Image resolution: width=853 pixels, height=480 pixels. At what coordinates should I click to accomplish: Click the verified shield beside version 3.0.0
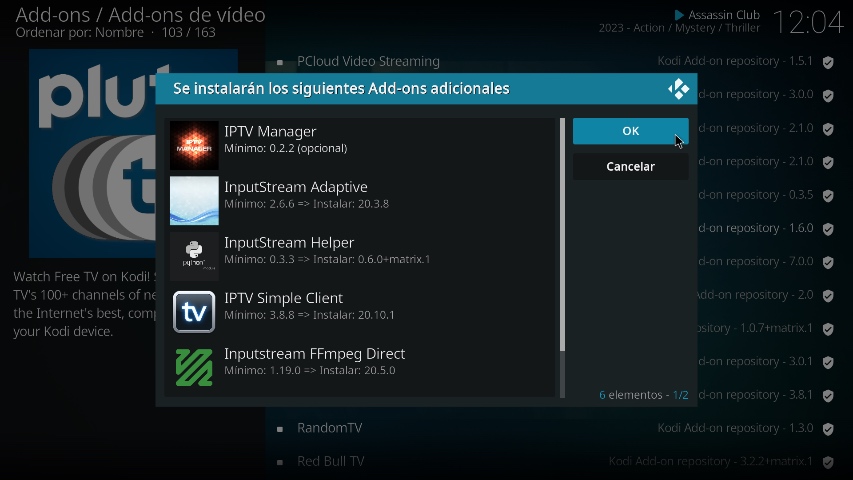click(x=828, y=96)
